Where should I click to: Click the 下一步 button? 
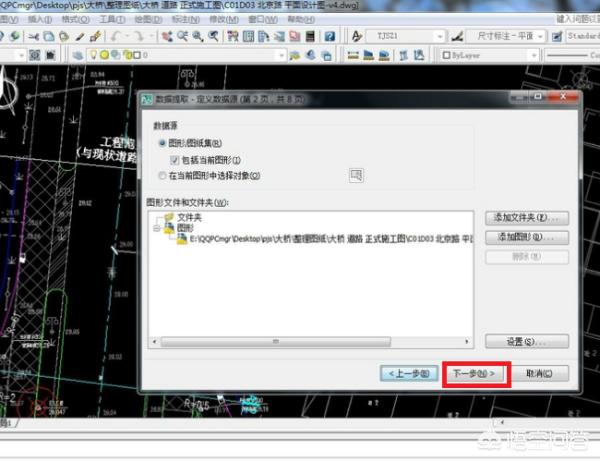point(476,373)
